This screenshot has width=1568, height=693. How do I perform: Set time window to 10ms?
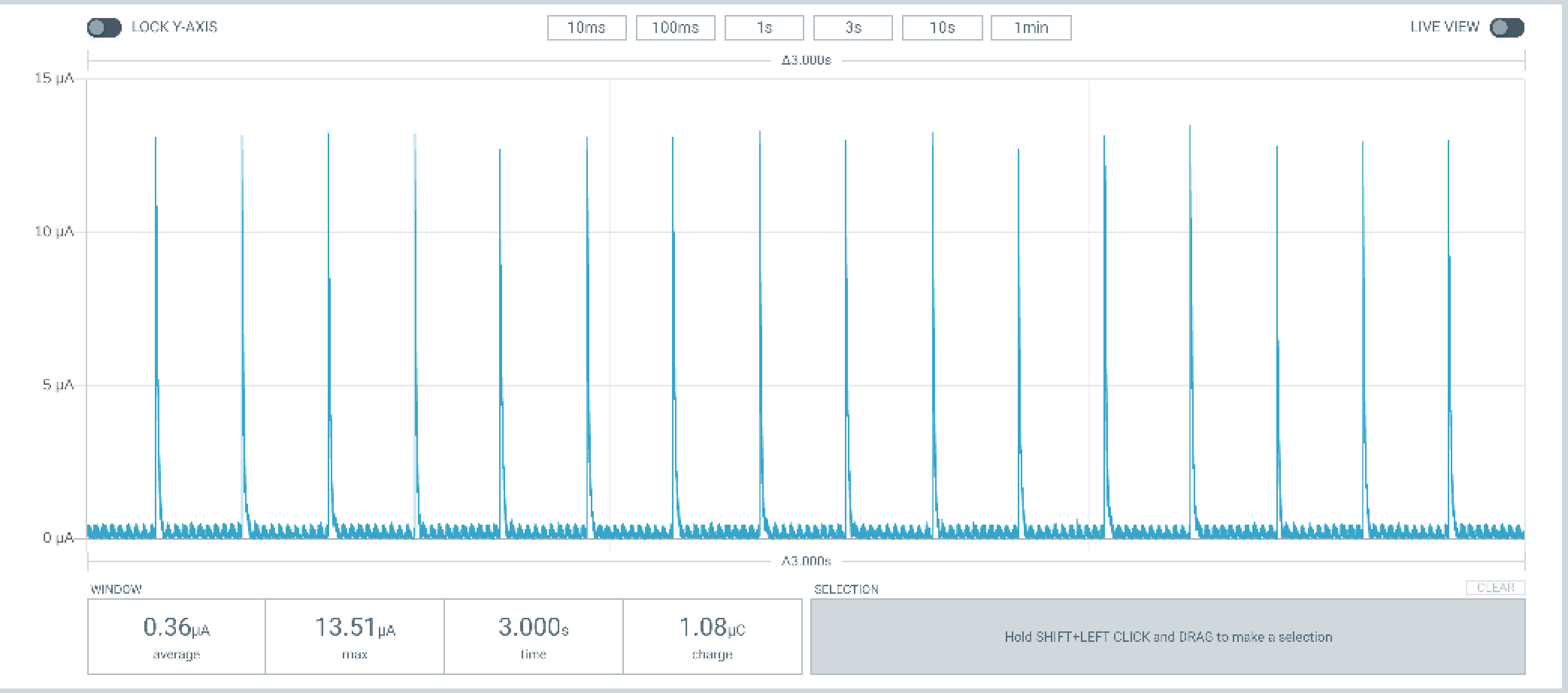[586, 28]
